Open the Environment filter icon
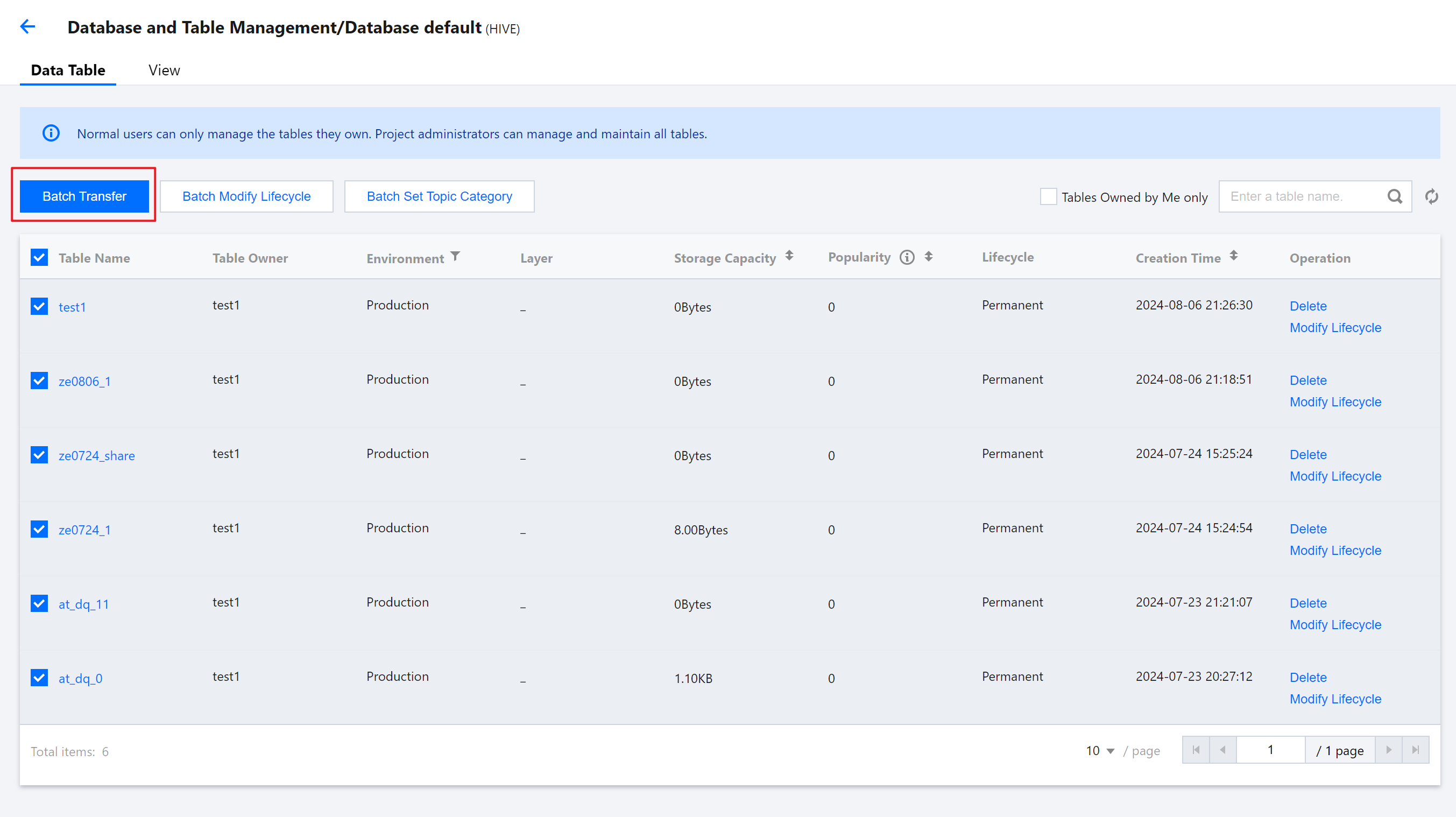Image resolution: width=1456 pixels, height=817 pixels. click(x=455, y=257)
